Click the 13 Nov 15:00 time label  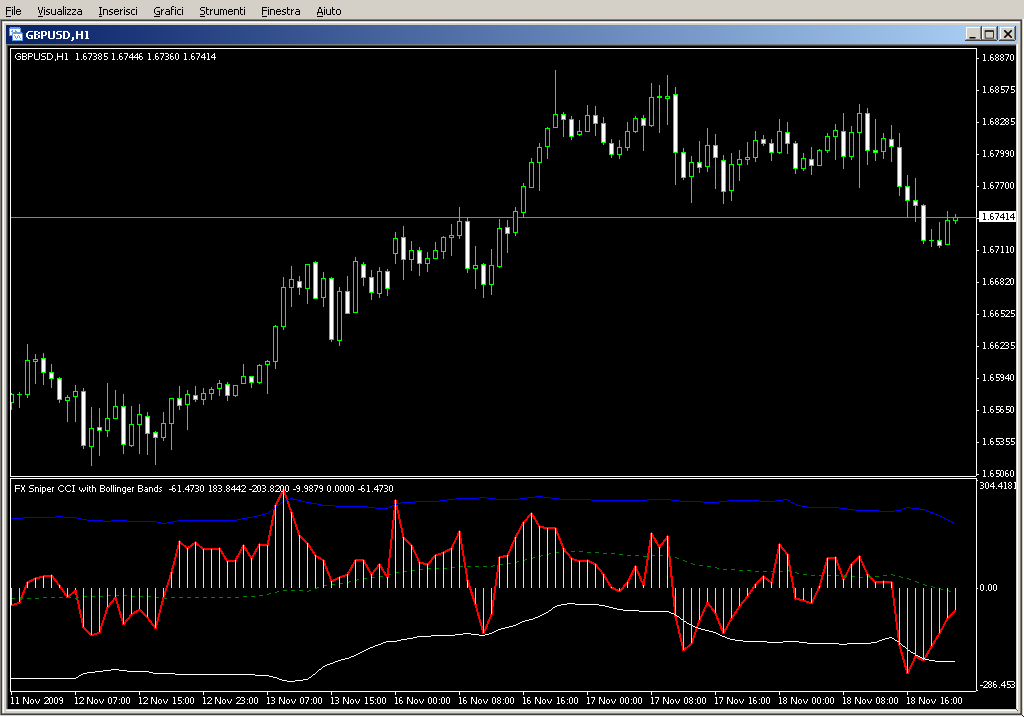[x=358, y=701]
